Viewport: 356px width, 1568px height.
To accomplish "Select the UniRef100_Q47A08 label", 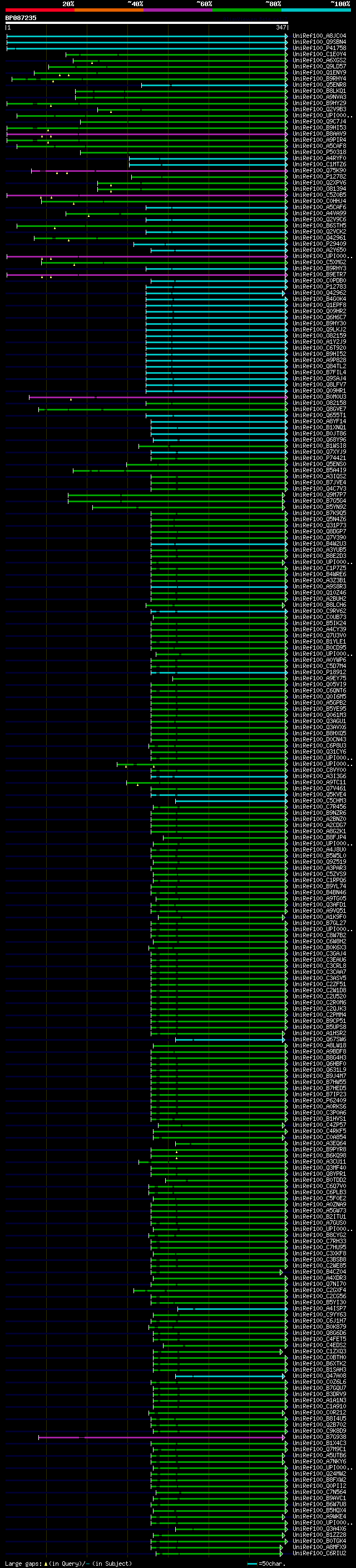I will 319,1376.
